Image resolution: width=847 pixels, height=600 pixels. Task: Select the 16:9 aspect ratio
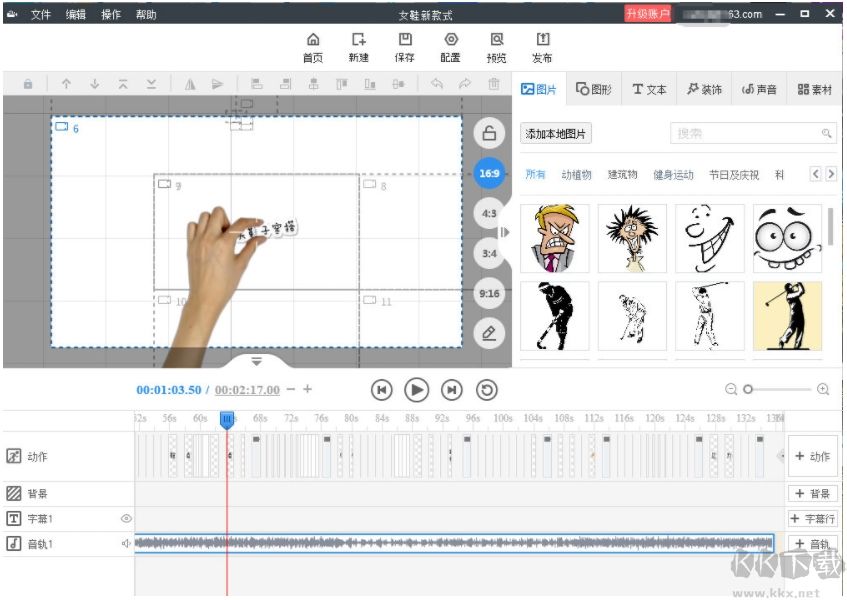pos(489,173)
